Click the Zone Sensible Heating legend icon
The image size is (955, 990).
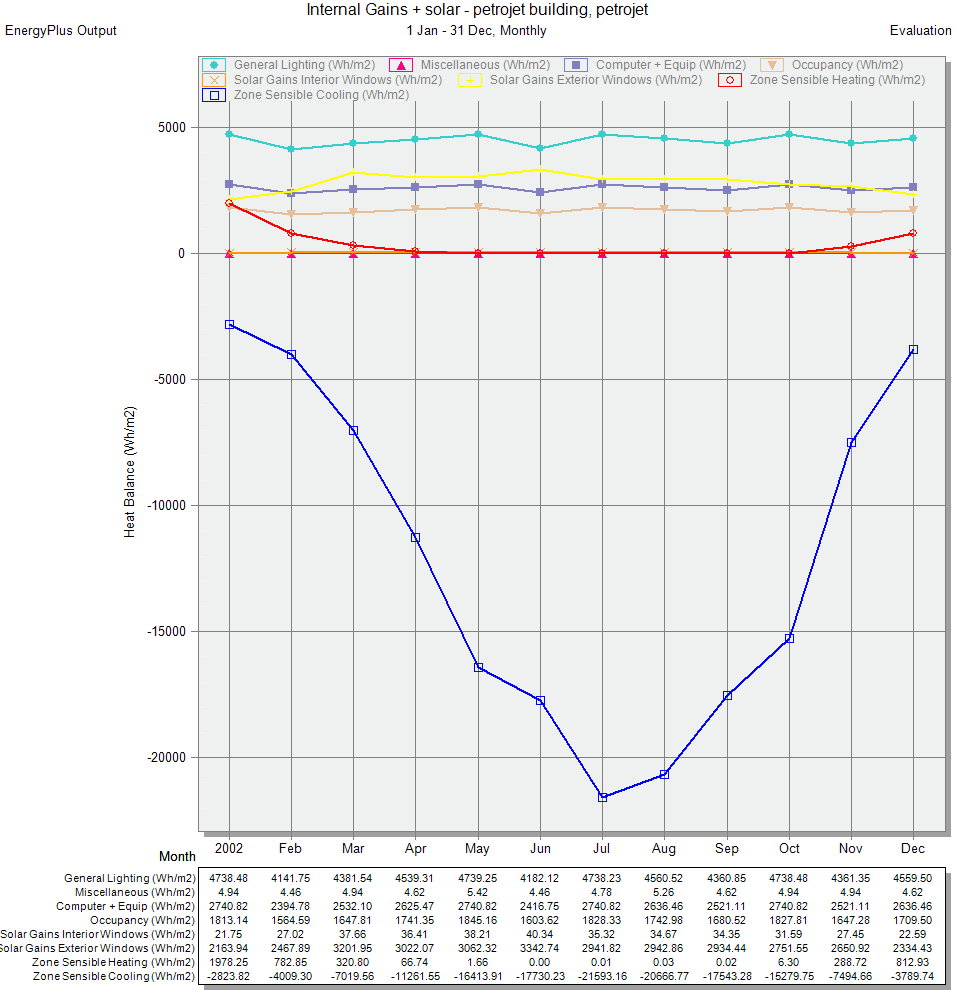tap(730, 80)
